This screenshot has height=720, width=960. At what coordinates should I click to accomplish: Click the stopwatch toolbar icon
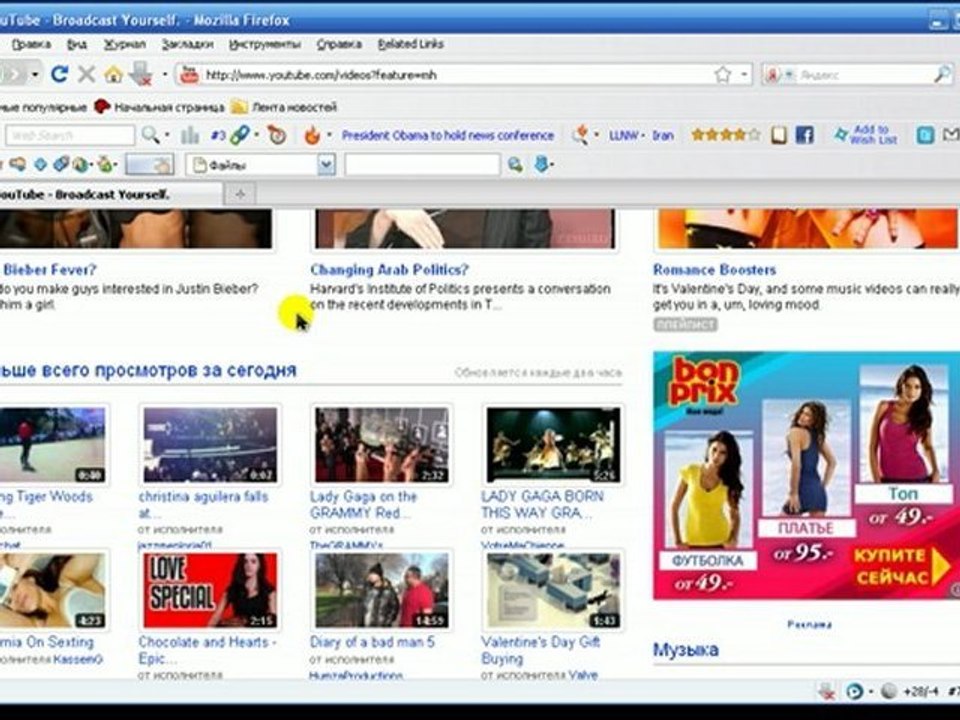click(277, 135)
